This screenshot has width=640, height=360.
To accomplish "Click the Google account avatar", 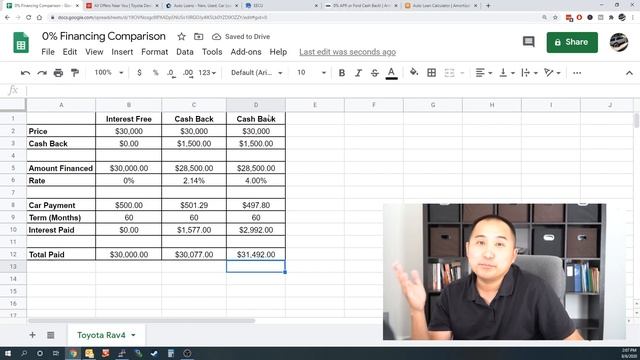I will (x=619, y=42).
